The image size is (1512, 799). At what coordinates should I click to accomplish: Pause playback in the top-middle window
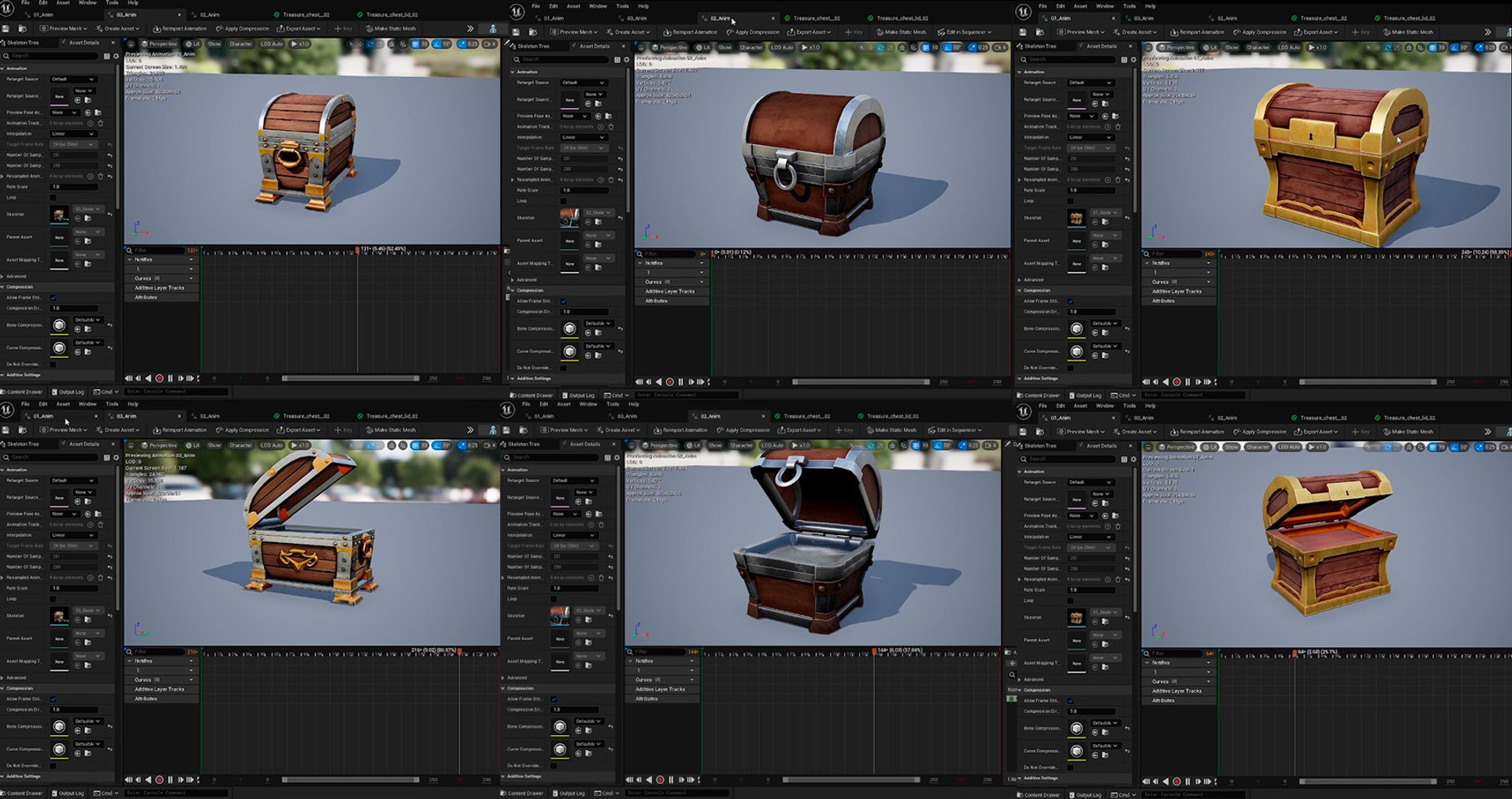[x=680, y=381]
